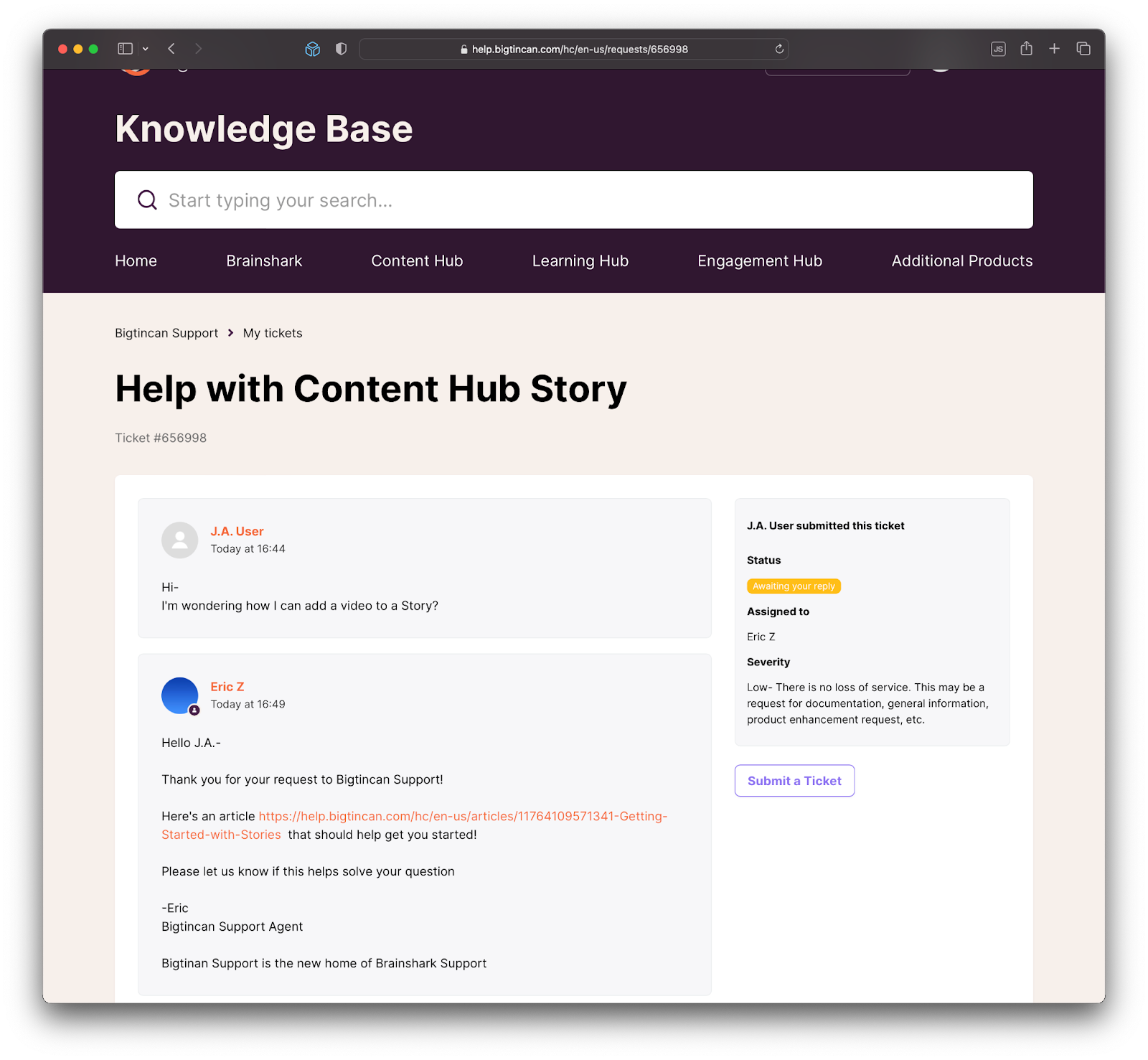The height and width of the screenshot is (1060, 1148).
Task: Click the 'Status' label
Action: click(x=763, y=561)
